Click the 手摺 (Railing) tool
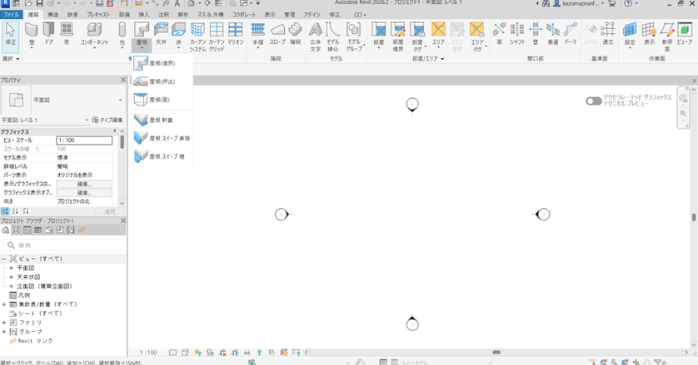 (x=258, y=35)
